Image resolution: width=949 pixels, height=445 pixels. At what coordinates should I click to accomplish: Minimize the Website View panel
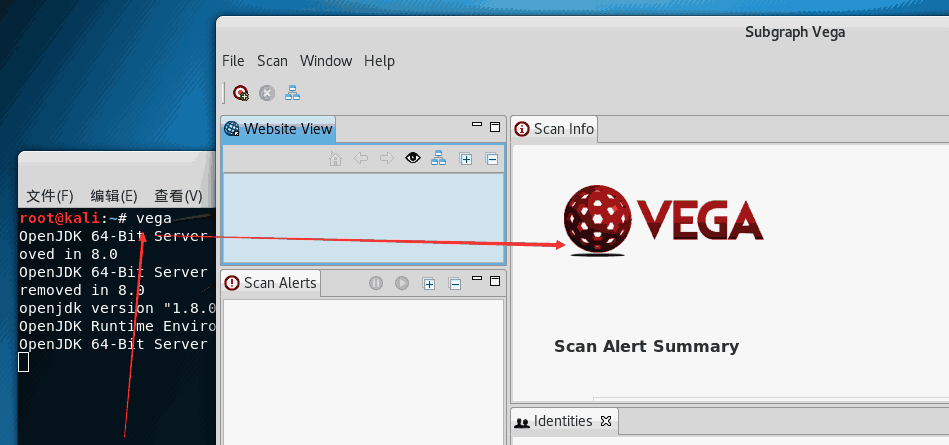pos(477,125)
